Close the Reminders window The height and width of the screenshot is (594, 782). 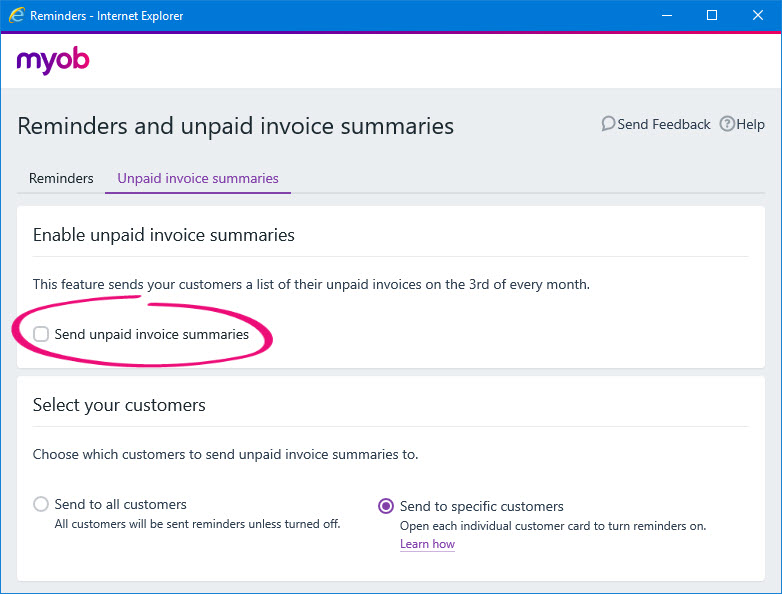click(x=758, y=16)
